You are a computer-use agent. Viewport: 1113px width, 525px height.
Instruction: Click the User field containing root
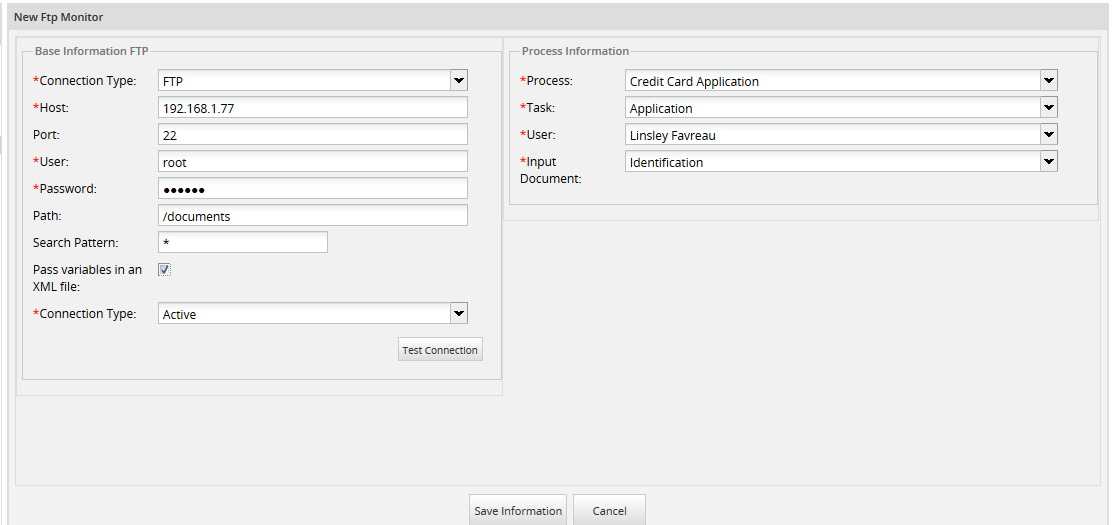[x=312, y=162]
